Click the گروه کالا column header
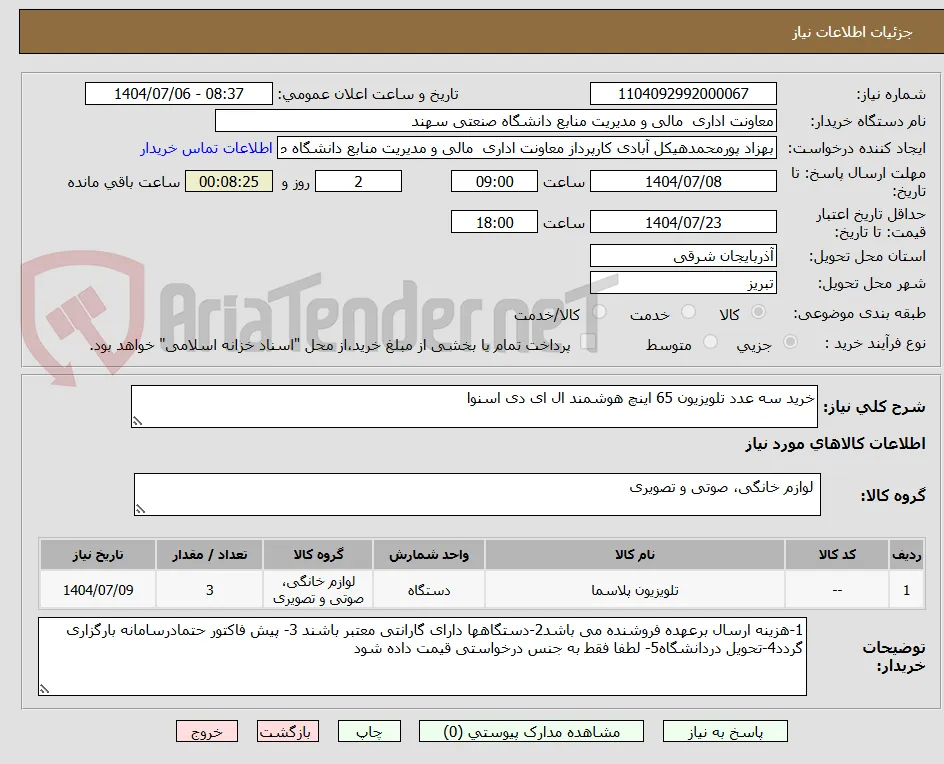 (318, 554)
